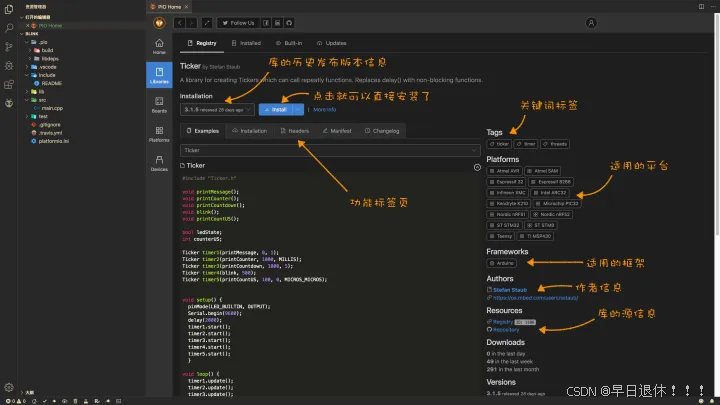This screenshot has height=405, width=720.
Task: Open the GitHub icon in PIO toolbar
Action: [x=289, y=23]
